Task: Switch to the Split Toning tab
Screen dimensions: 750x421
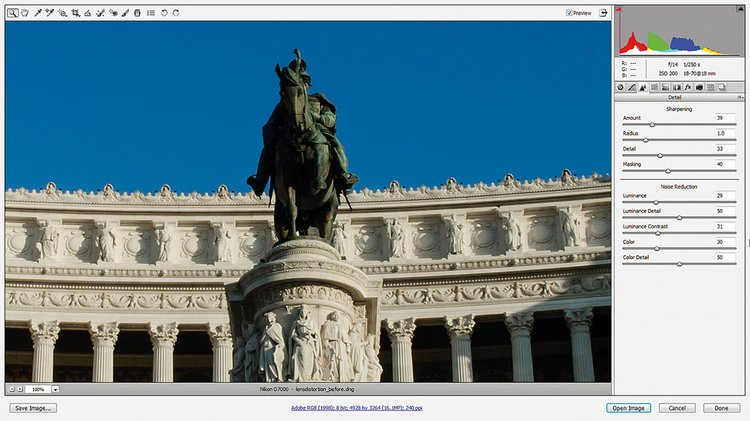Action: click(665, 87)
